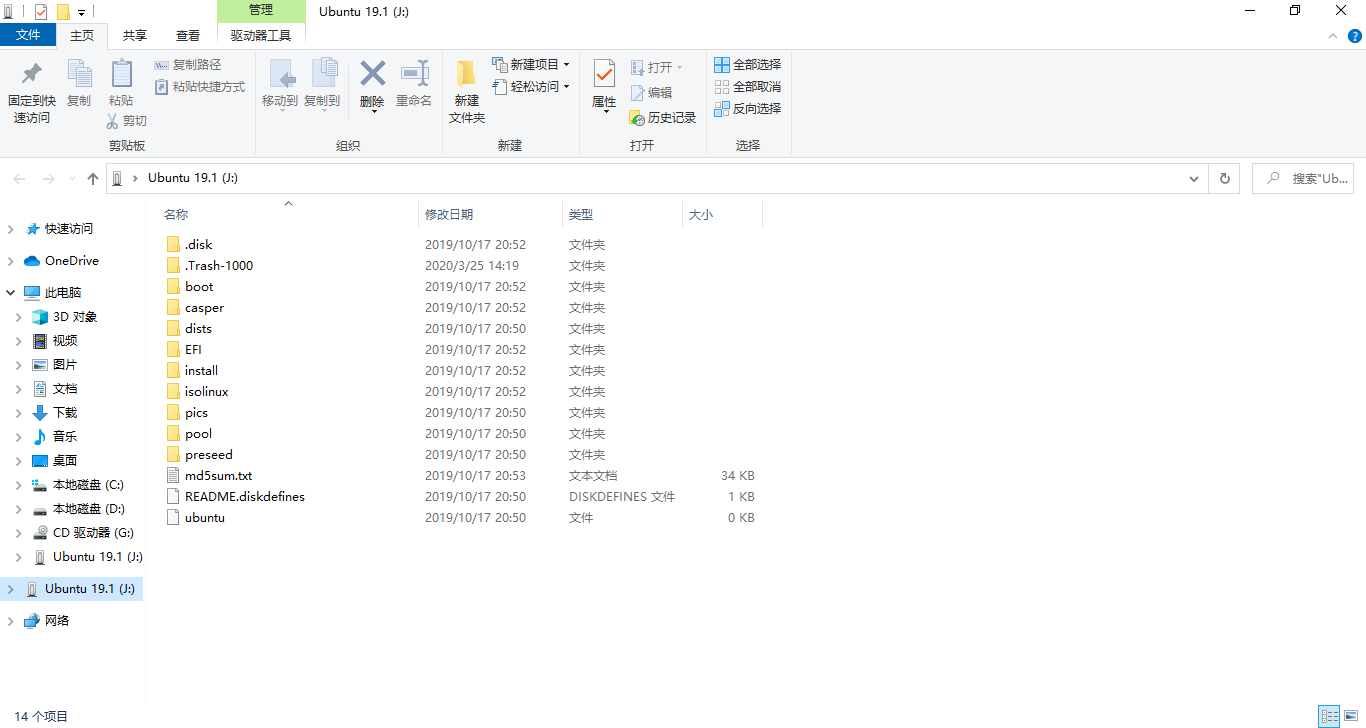Switch to Large icons view layout
This screenshot has width=1366, height=728.
[x=1352, y=716]
